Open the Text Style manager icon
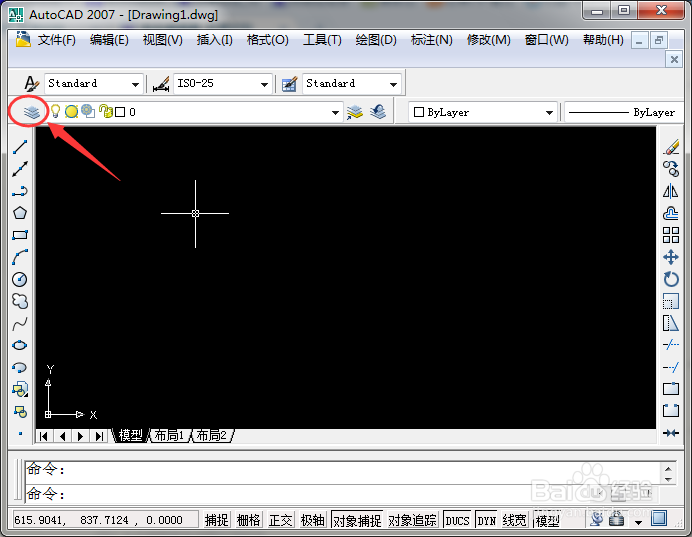Viewport: 692px width, 537px height. [31, 83]
